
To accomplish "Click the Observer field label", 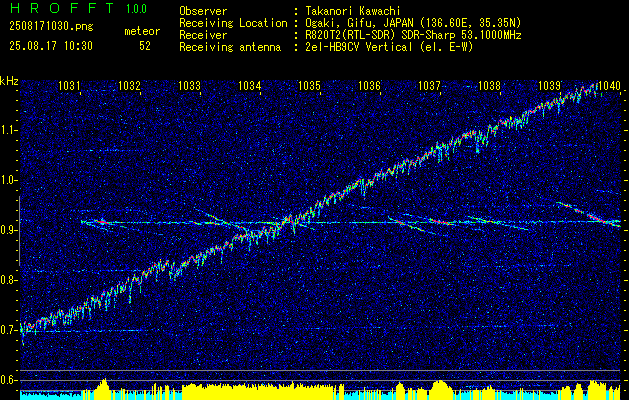I will 203,11.
